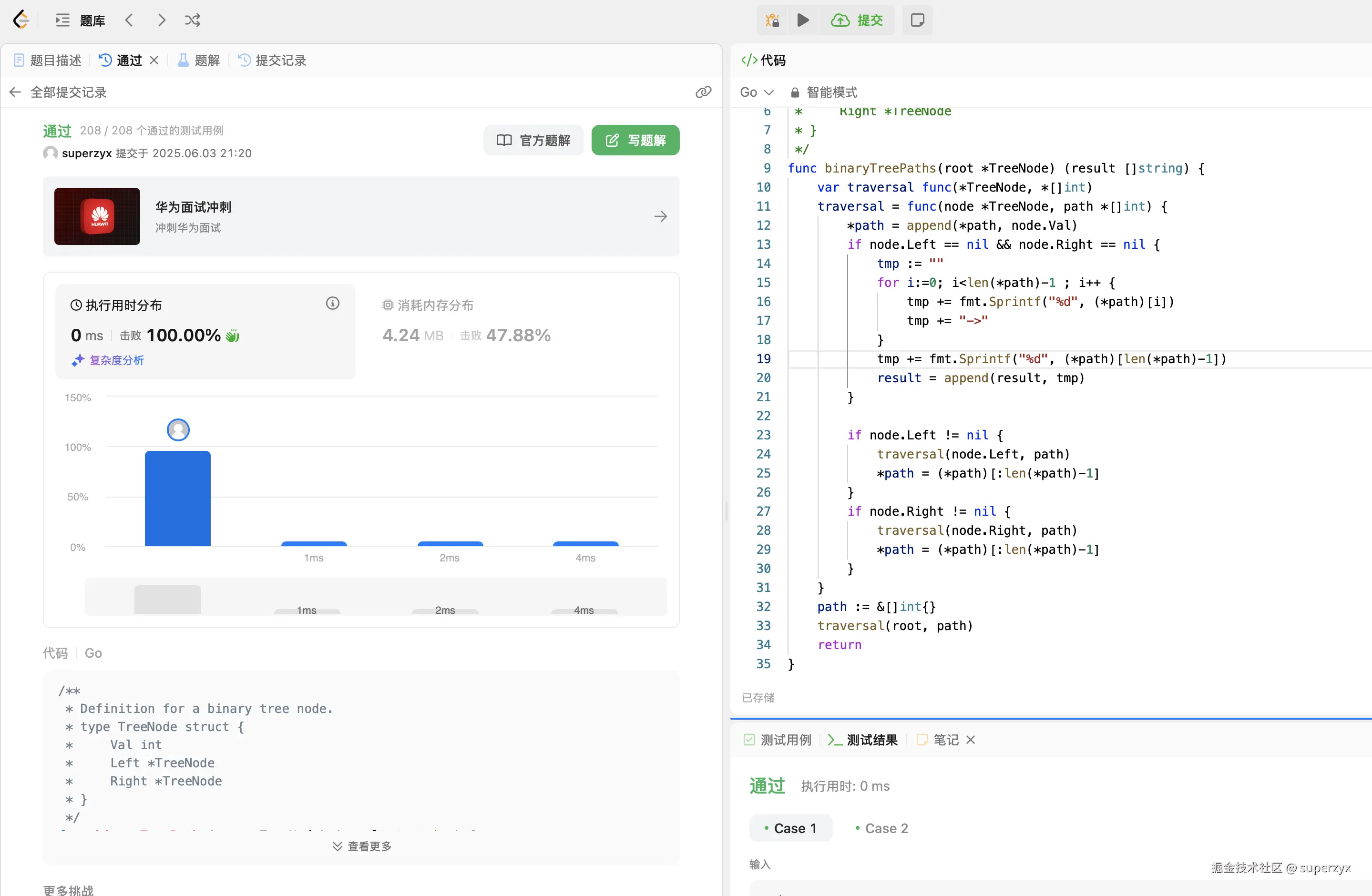This screenshot has width=1372, height=896.
Task: Click the '执行用时: 0 ms' result text
Action: (845, 786)
